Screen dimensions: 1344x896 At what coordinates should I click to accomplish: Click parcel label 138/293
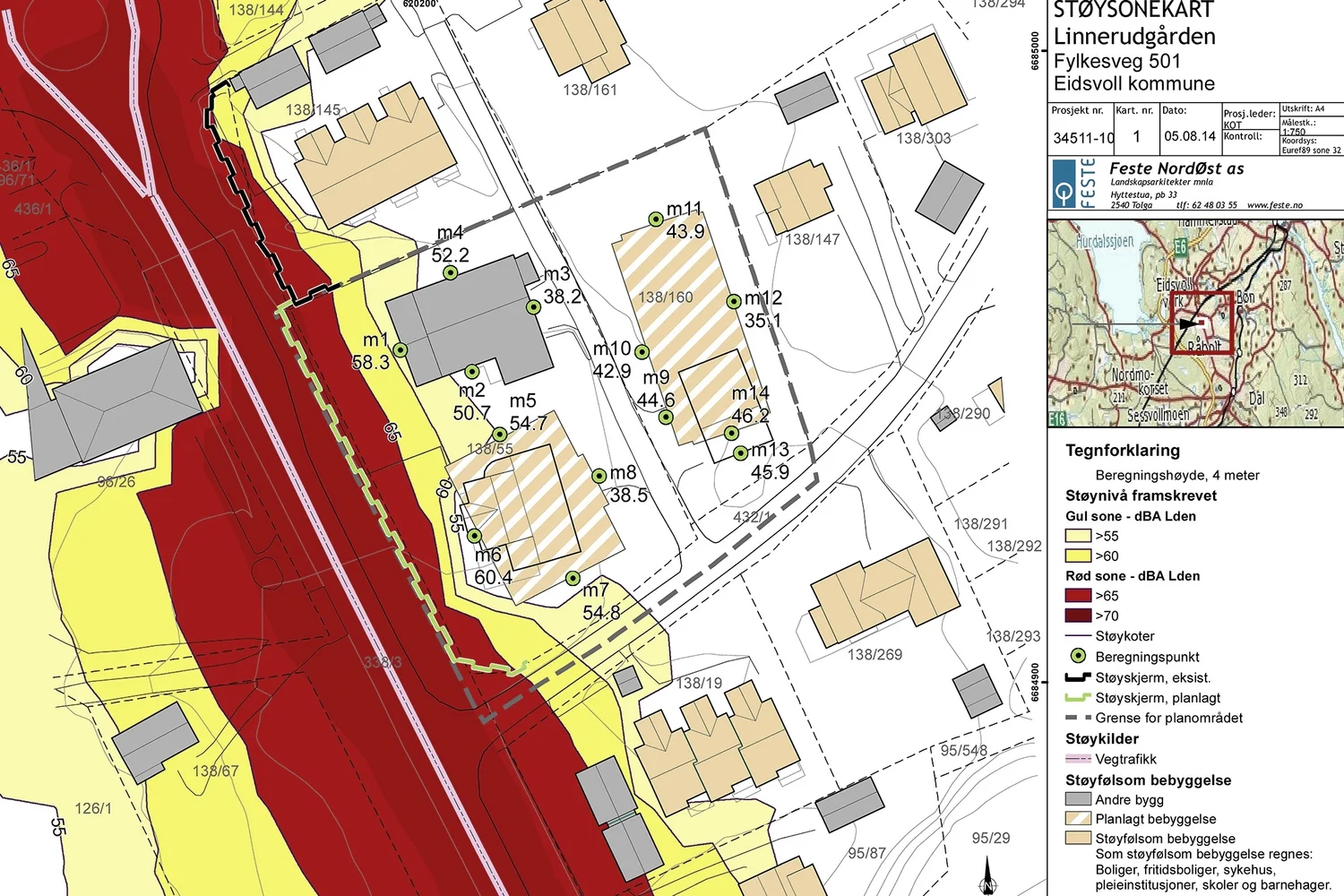(x=1013, y=636)
